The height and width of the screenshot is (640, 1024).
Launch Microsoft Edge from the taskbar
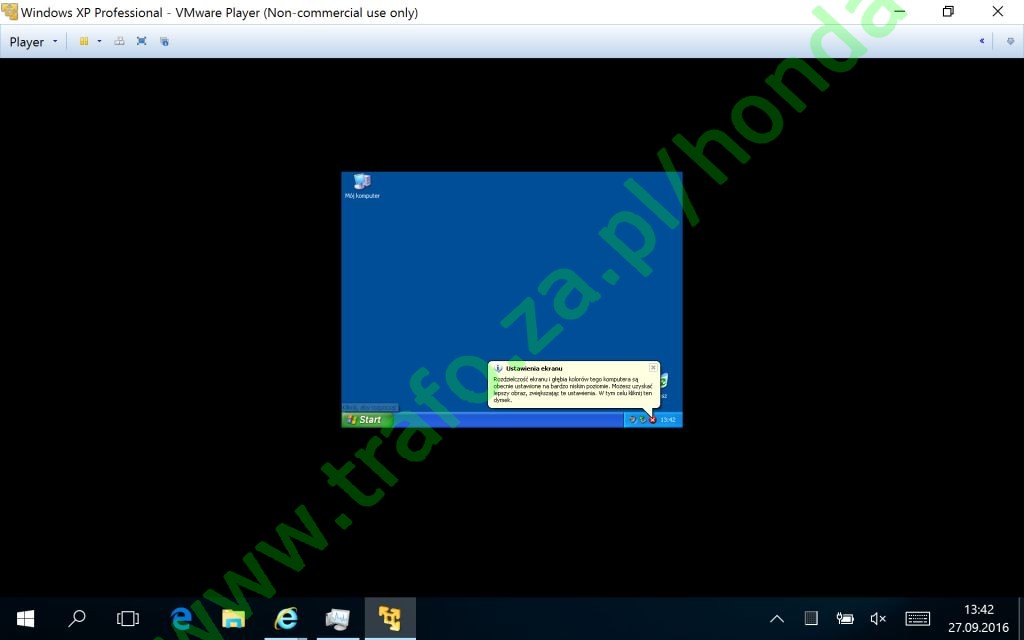point(181,618)
